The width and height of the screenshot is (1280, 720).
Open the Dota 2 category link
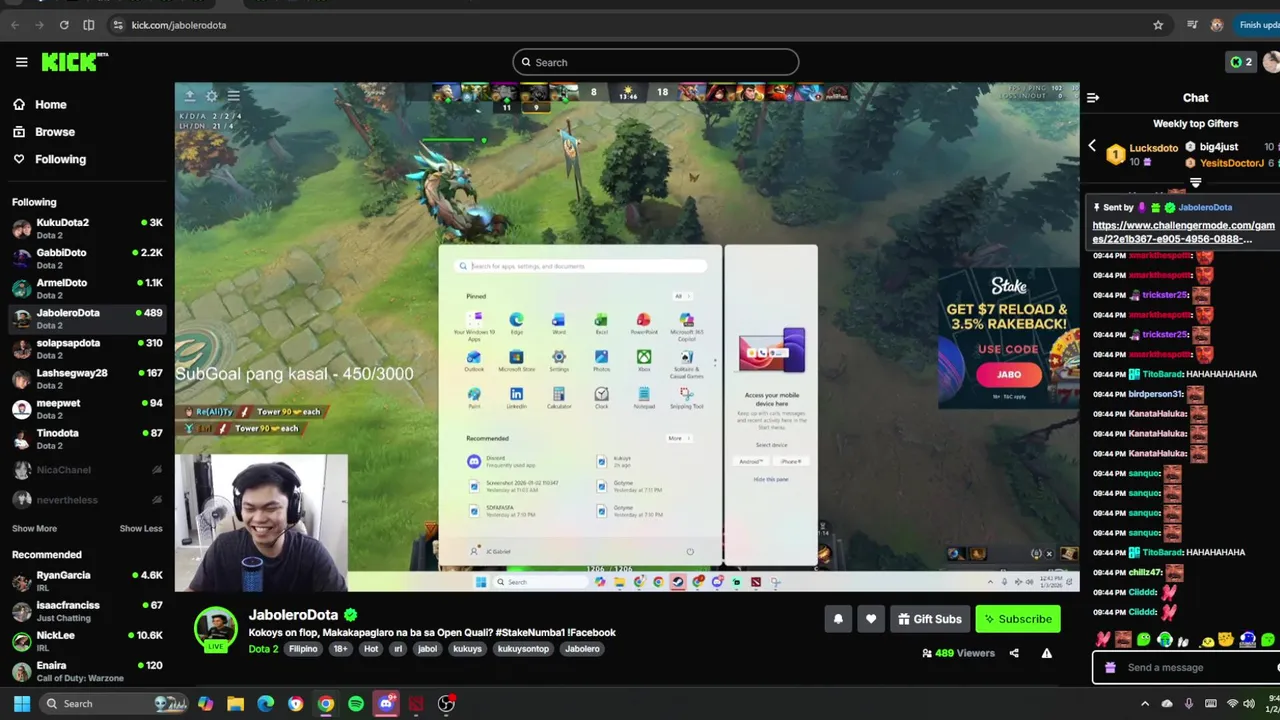point(263,649)
